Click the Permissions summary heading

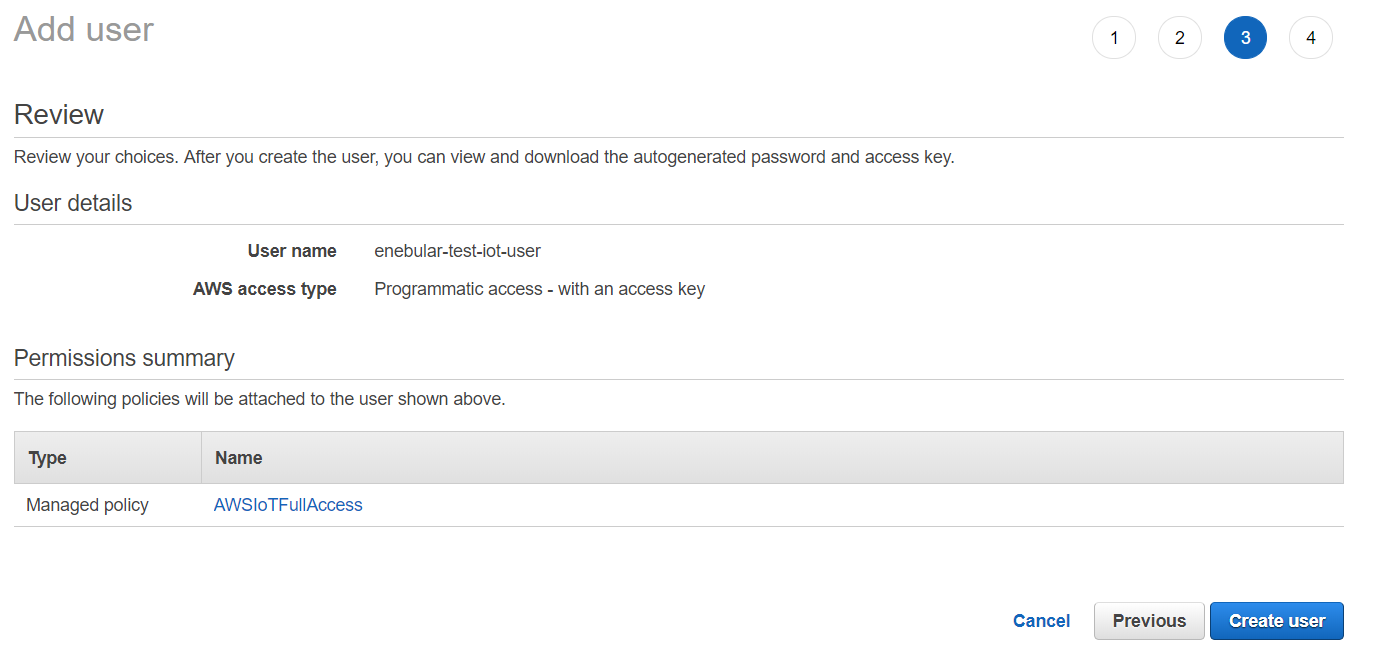pyautogui.click(x=124, y=358)
